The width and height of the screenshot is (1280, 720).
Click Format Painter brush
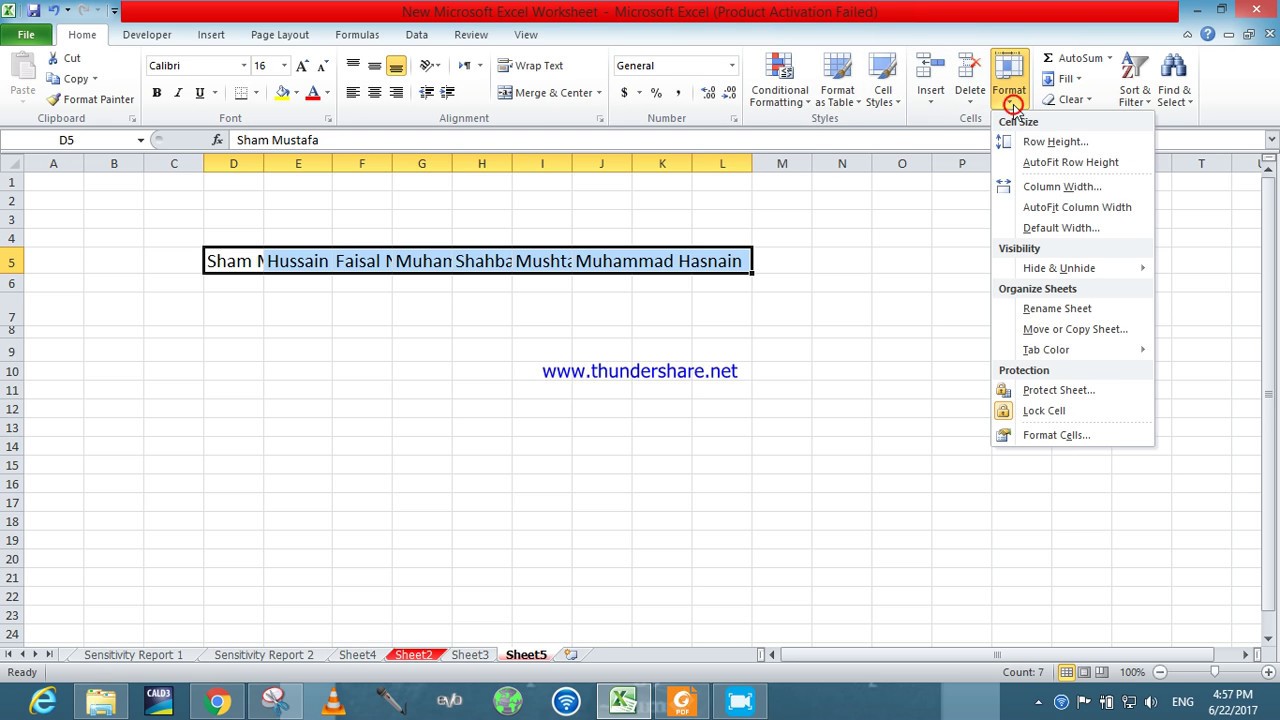pyautogui.click(x=53, y=99)
